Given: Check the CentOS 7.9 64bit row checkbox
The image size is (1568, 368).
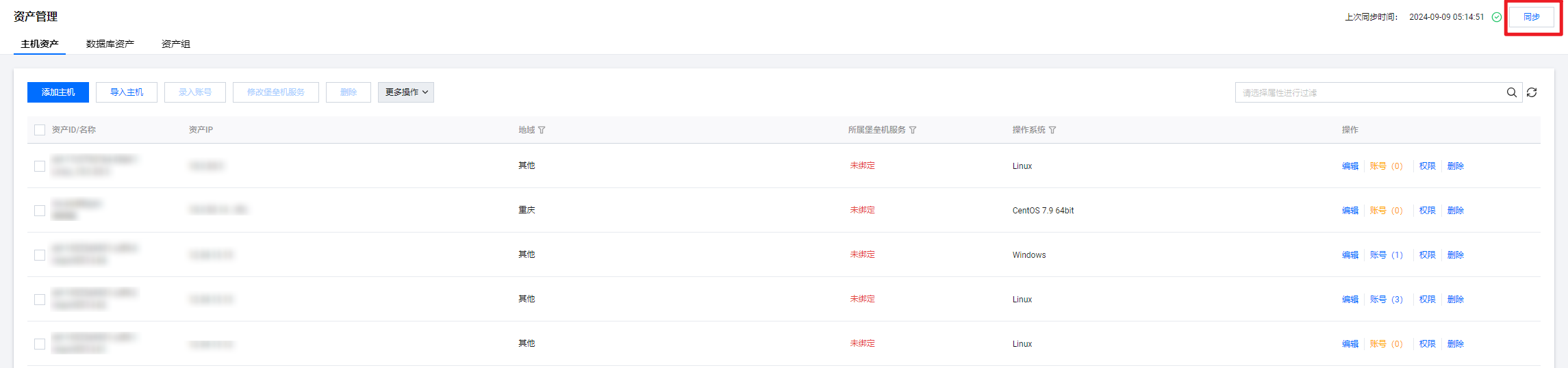Looking at the screenshot, I should tap(40, 211).
